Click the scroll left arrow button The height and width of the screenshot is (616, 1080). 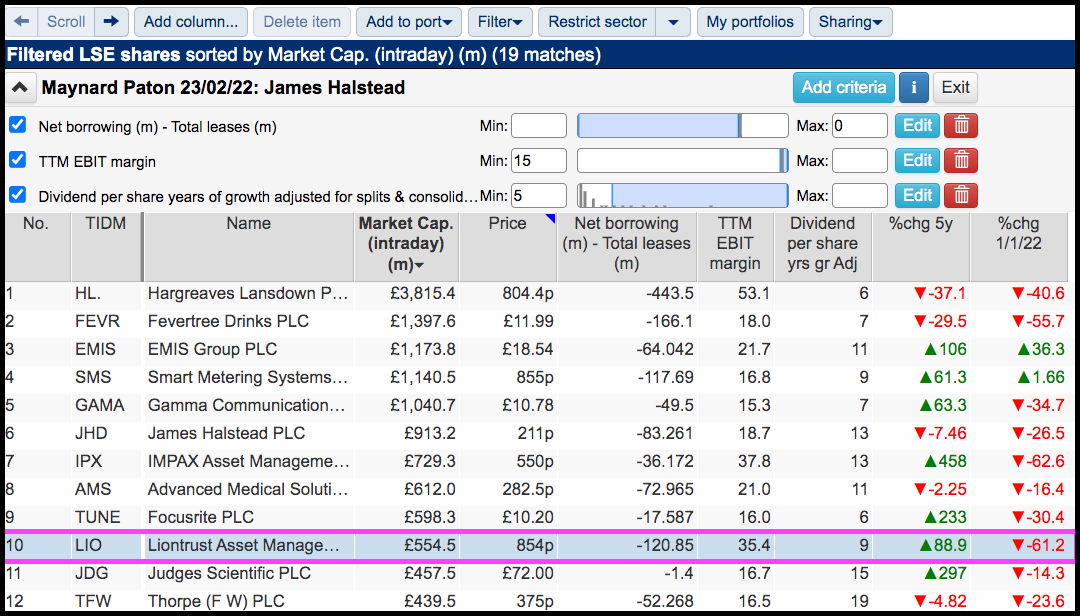pyautogui.click(x=21, y=22)
